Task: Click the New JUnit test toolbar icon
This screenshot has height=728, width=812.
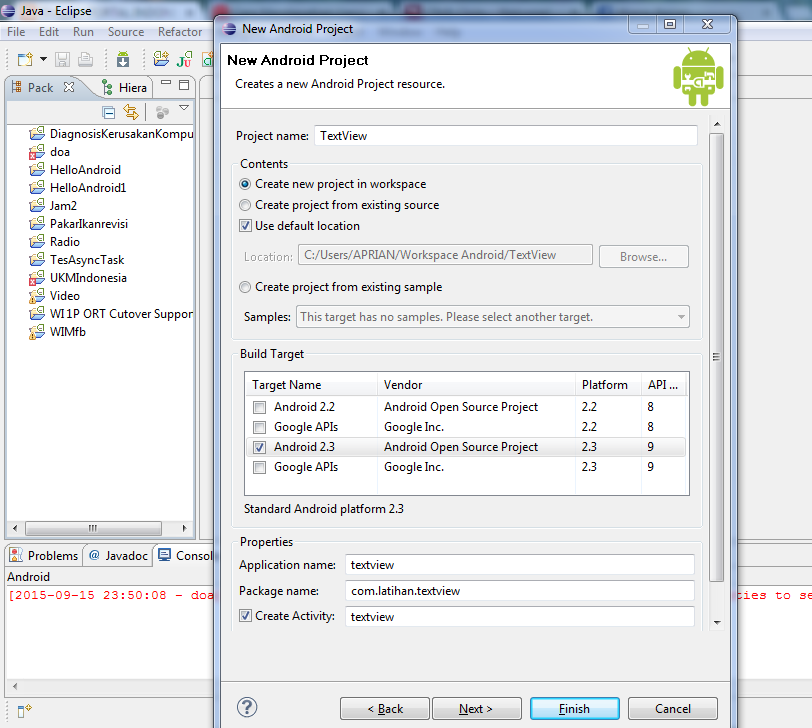Action: (184, 60)
